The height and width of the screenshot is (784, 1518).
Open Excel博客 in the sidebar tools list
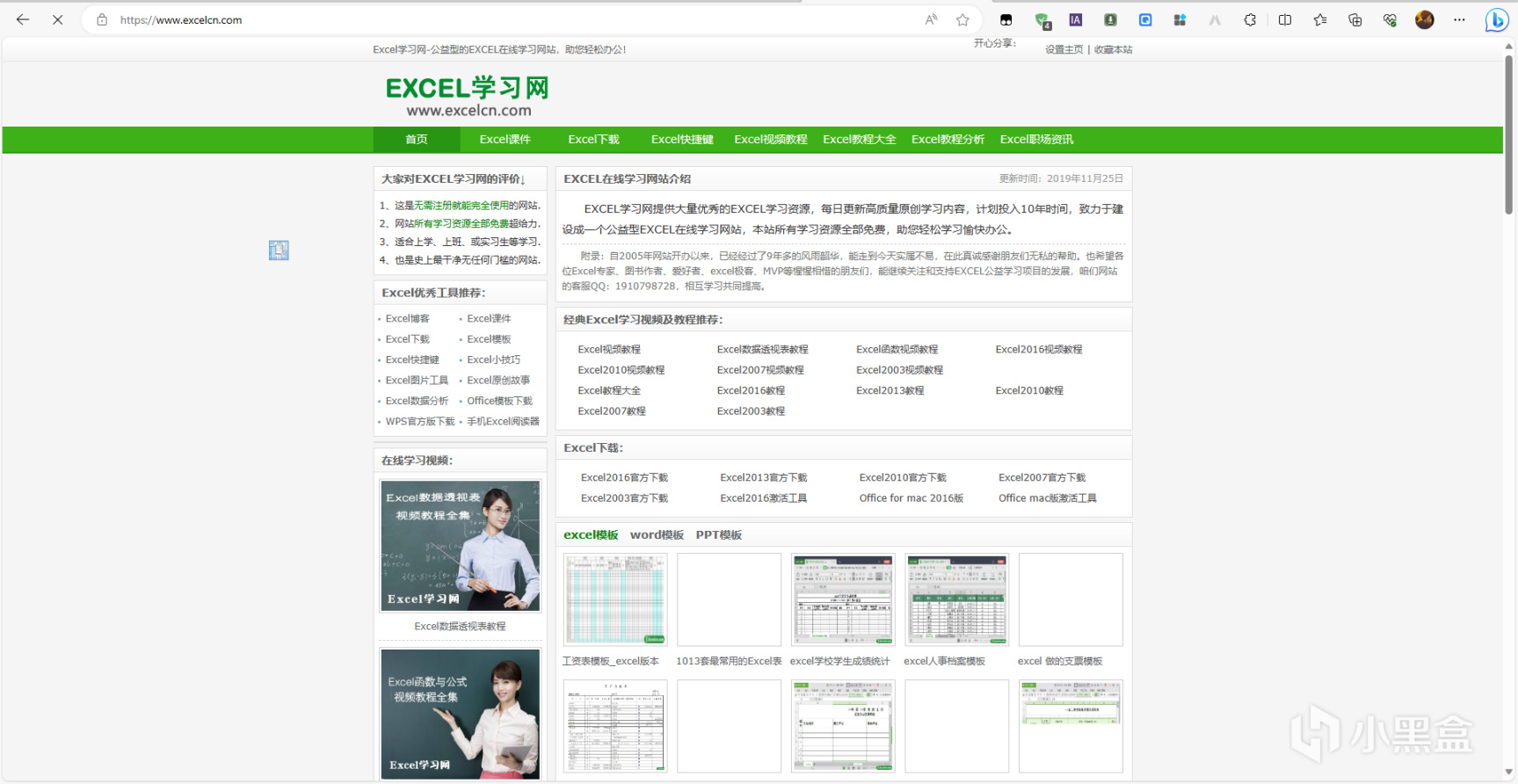(407, 318)
